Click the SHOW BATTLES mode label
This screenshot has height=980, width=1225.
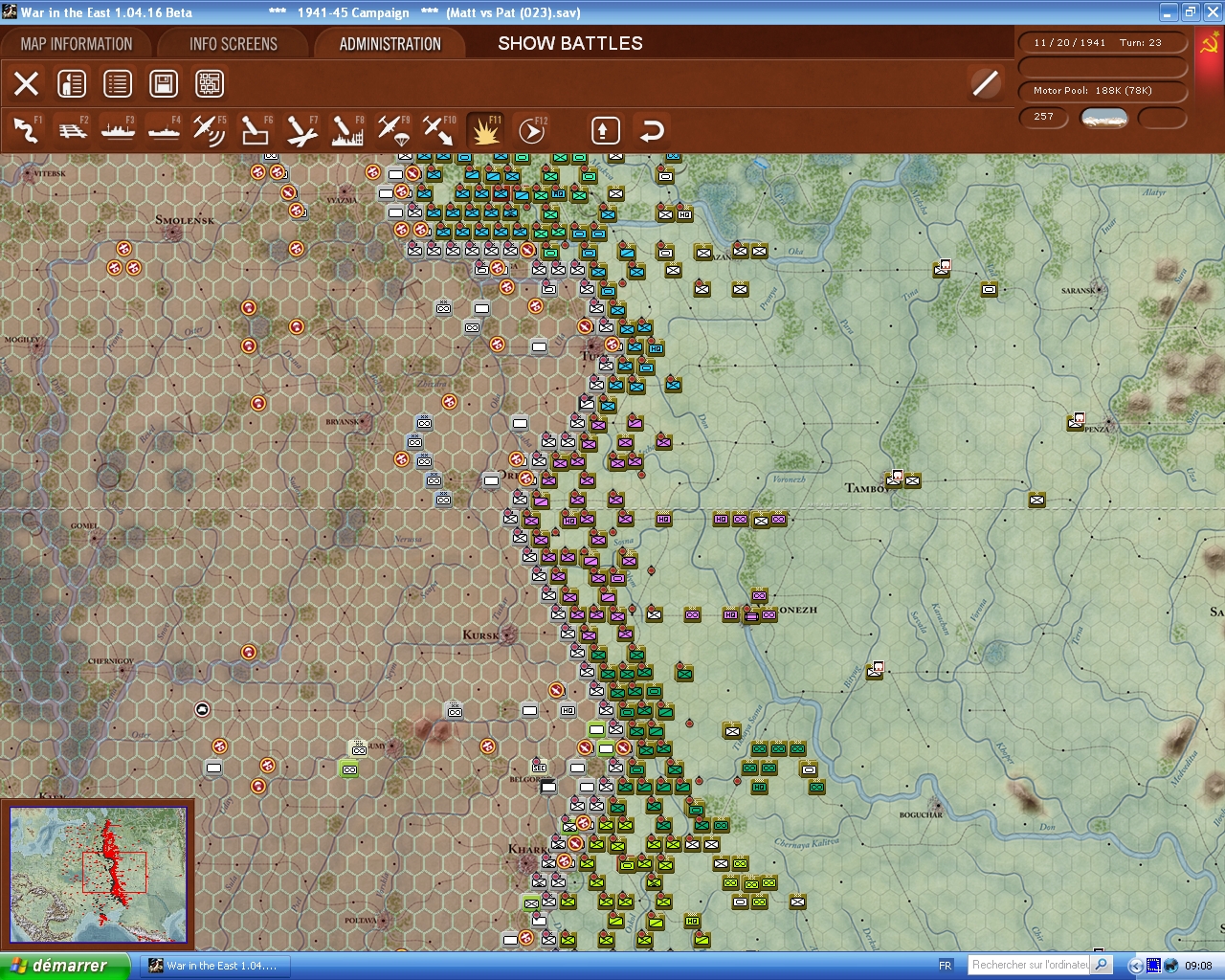click(570, 43)
